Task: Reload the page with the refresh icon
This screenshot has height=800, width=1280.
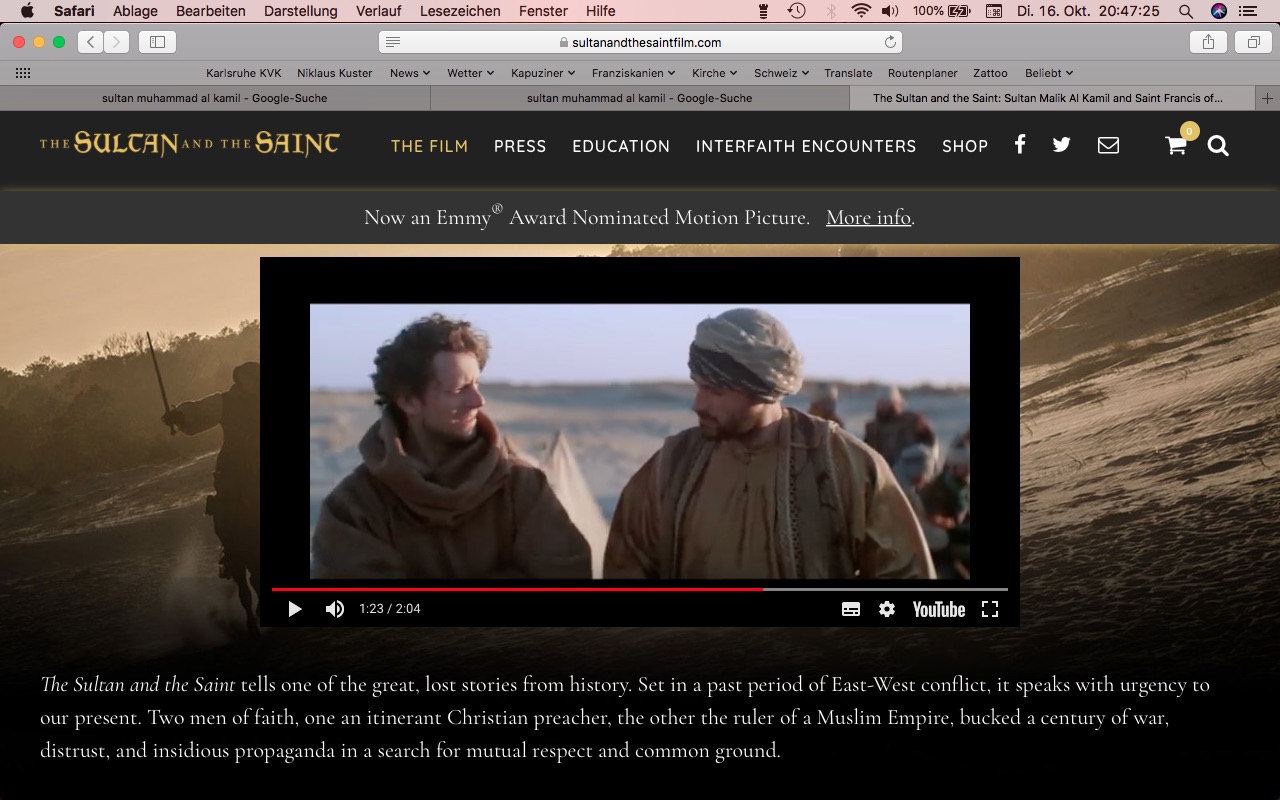Action: 890,42
